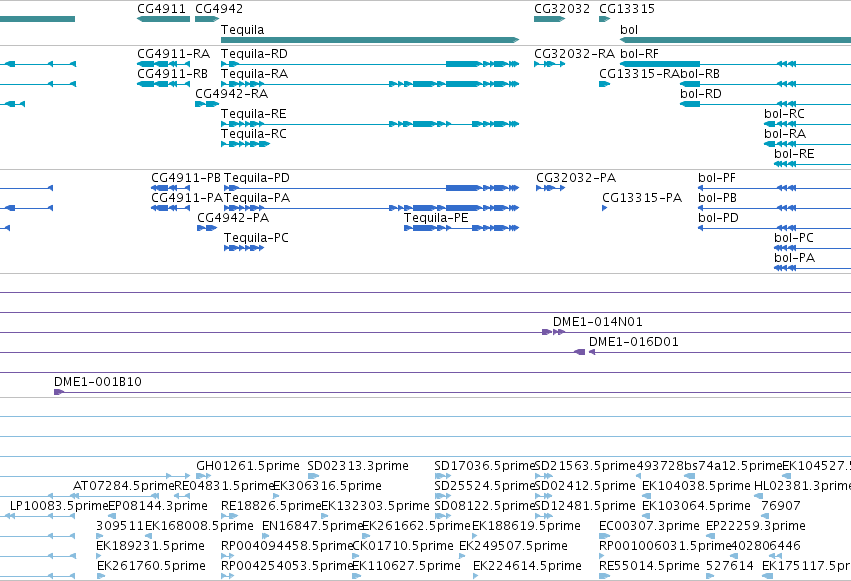Click the SD02313.3prime EST label
Viewport: 851px width, 581px height.
click(x=358, y=467)
